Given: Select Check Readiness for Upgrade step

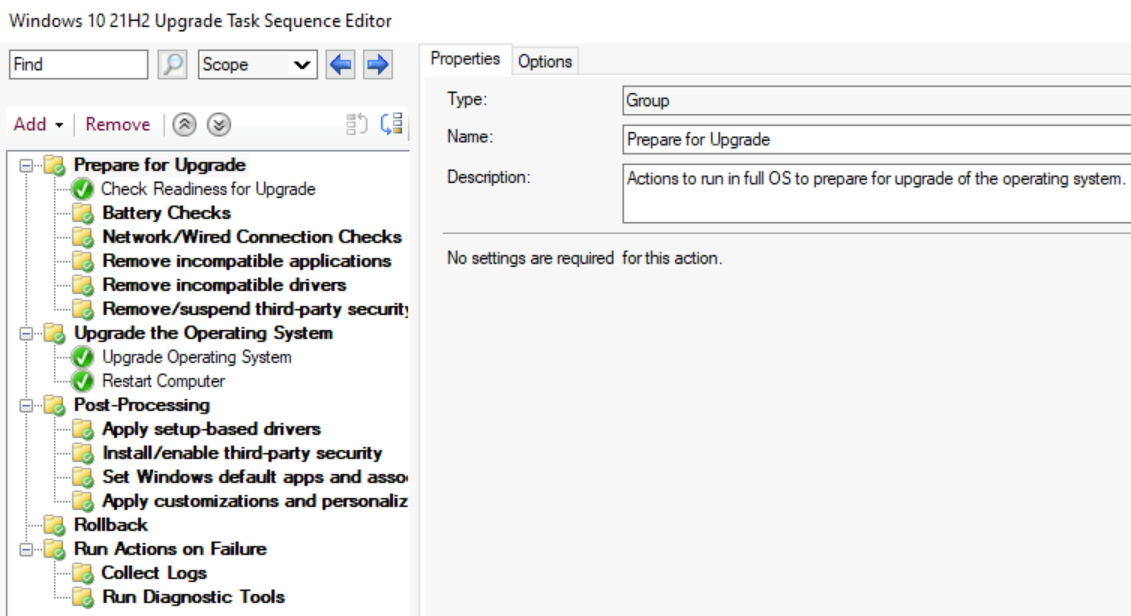Looking at the screenshot, I should pos(208,189).
